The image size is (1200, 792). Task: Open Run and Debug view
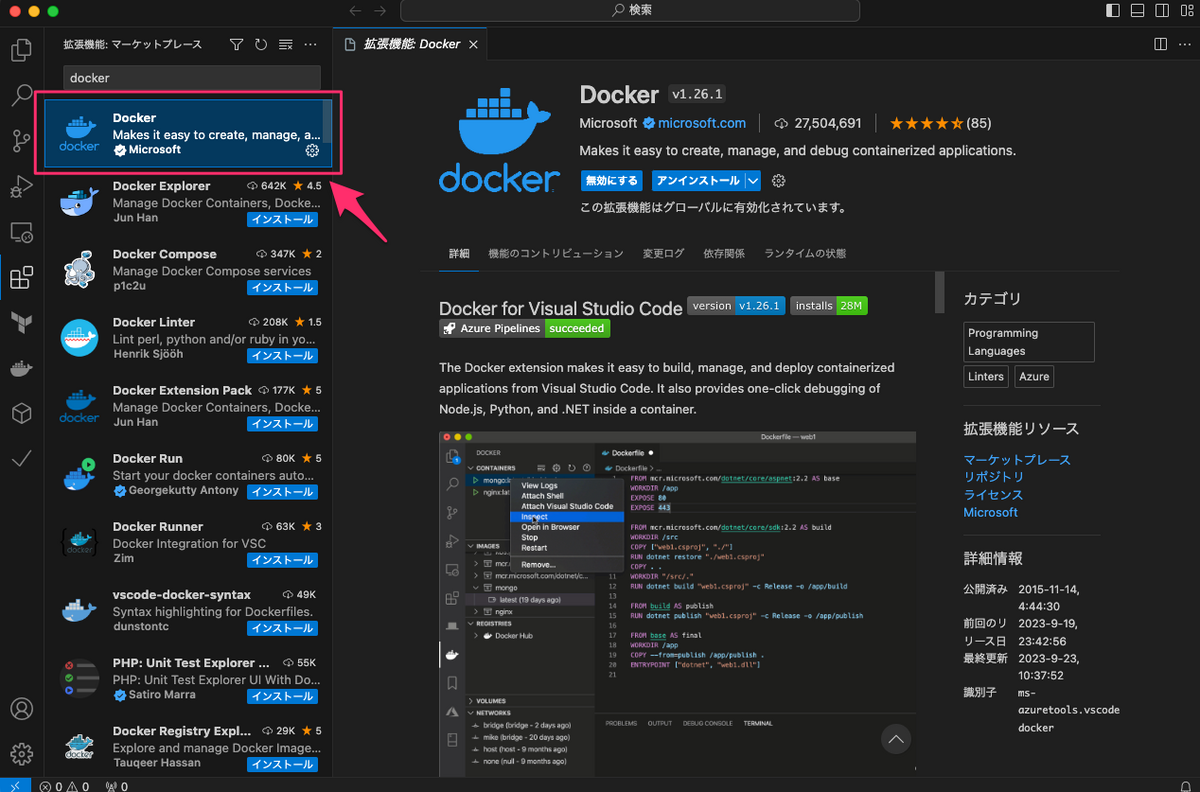[21, 187]
